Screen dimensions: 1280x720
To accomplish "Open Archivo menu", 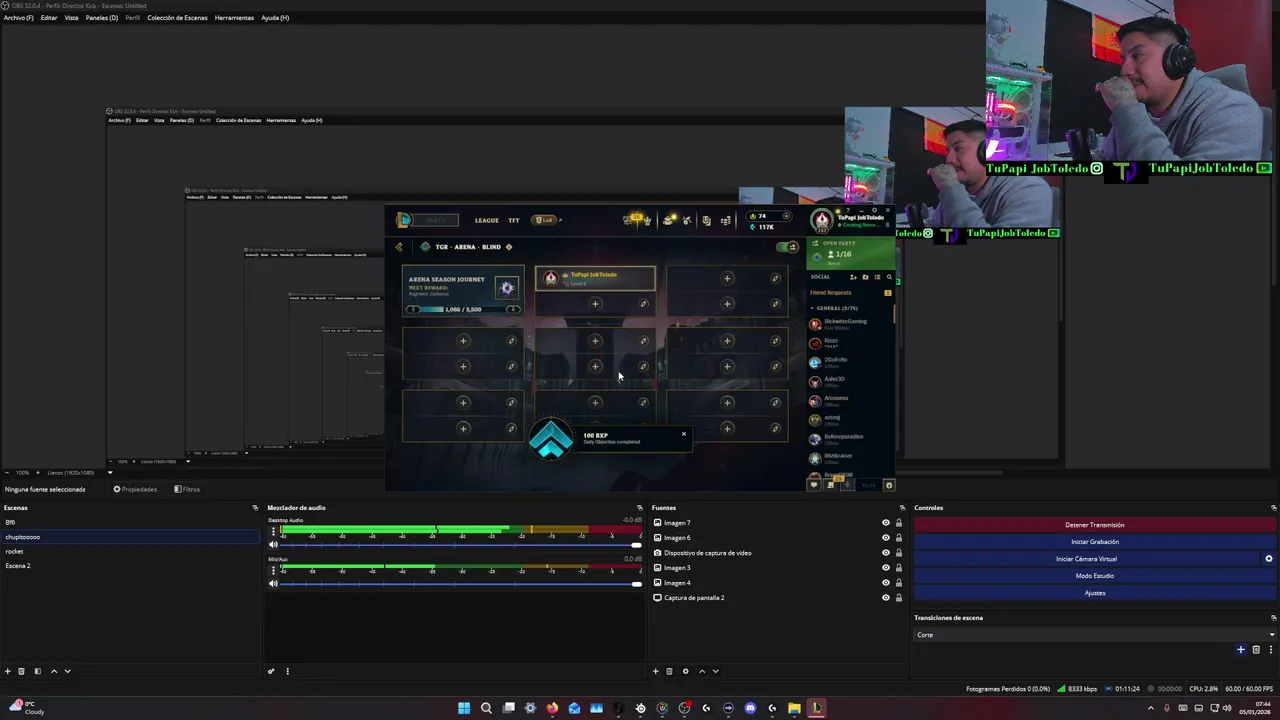I will click(18, 18).
